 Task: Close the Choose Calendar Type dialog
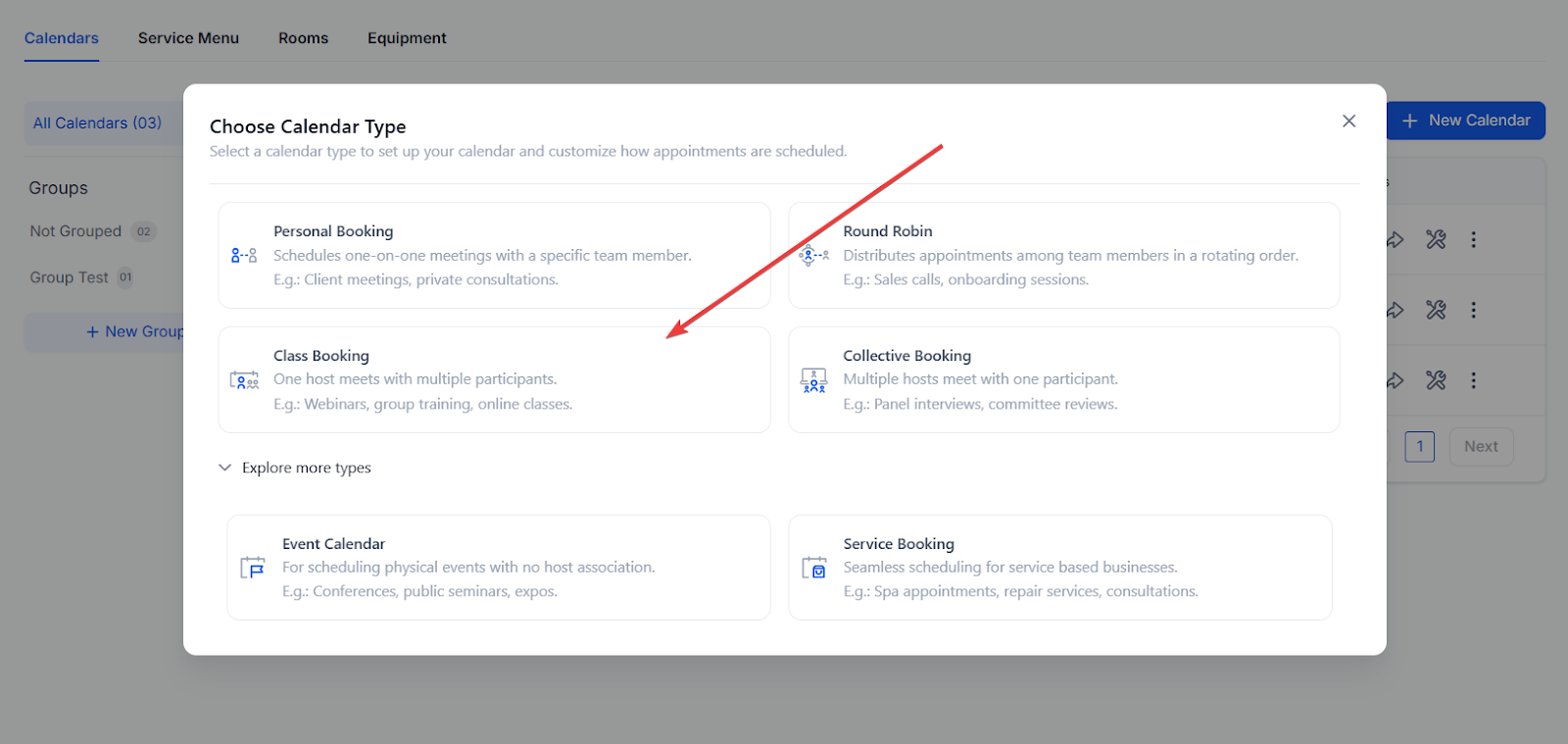pos(1349,121)
